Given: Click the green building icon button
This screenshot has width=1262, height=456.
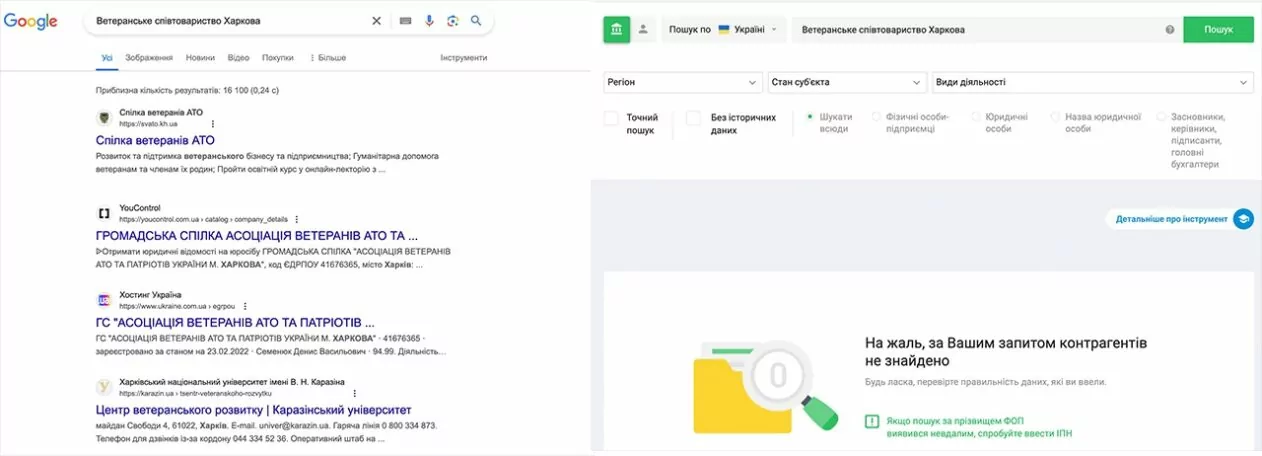Looking at the screenshot, I should click(x=616, y=30).
